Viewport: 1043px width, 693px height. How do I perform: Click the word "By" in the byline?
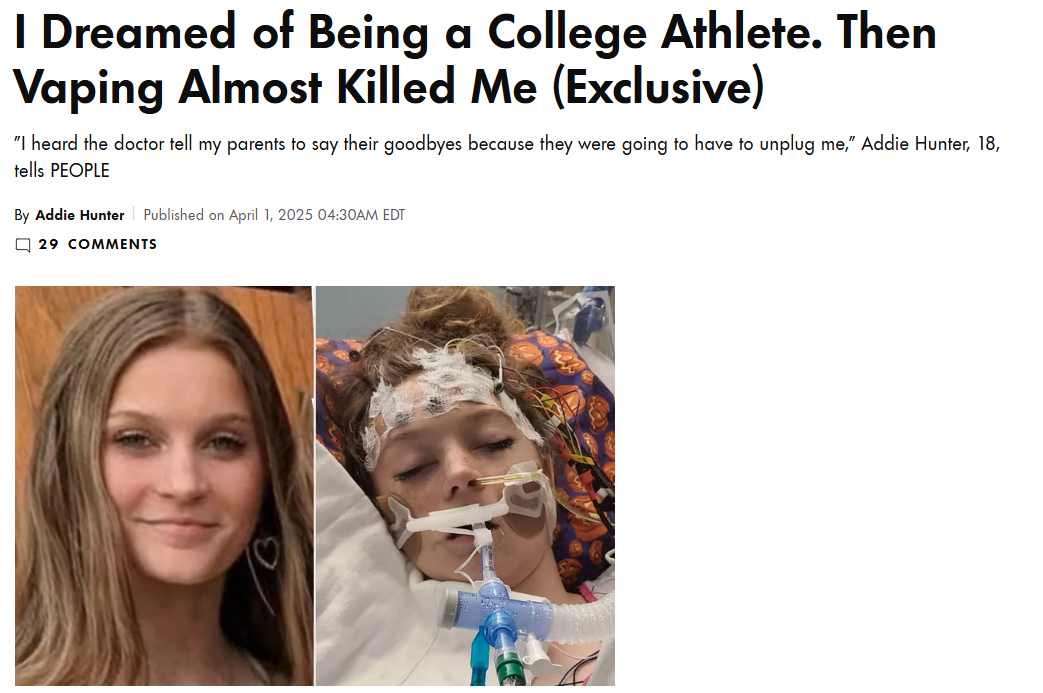[22, 215]
